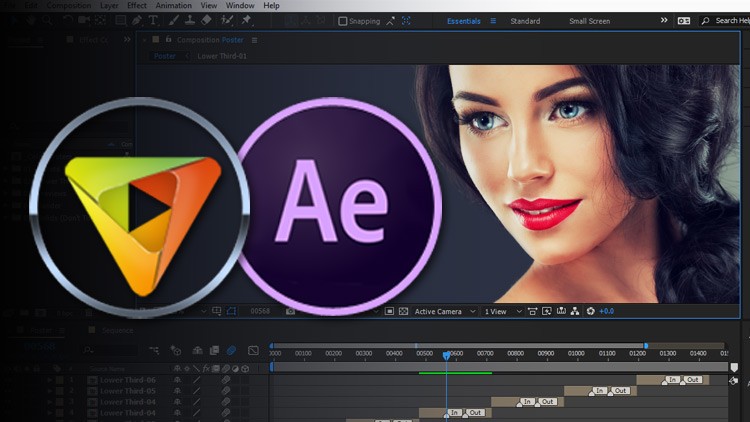Open the Layer menu
This screenshot has height=422, width=750.
[x=109, y=5]
